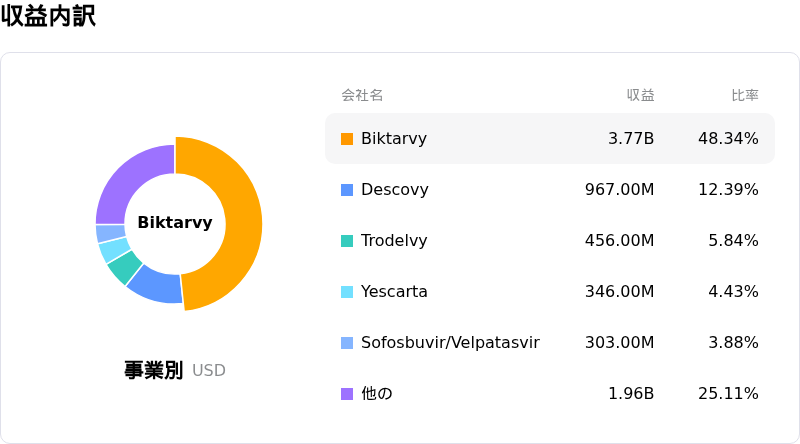Click the Descovy row label
This screenshot has height=444, width=800.
click(394, 189)
